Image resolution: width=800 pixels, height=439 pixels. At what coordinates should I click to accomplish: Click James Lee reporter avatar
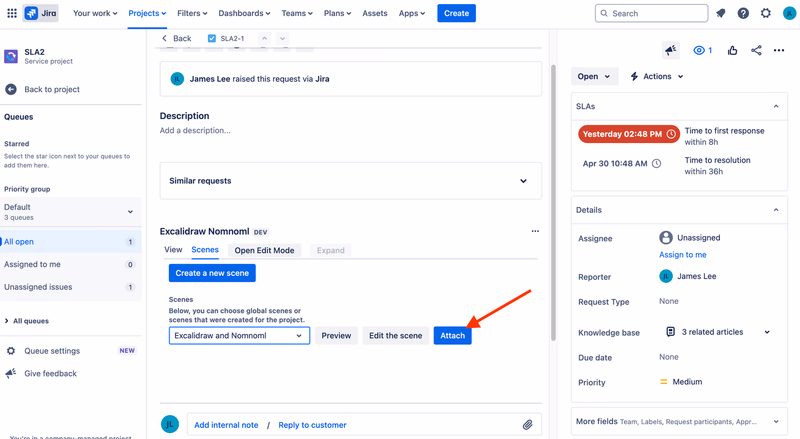666,276
